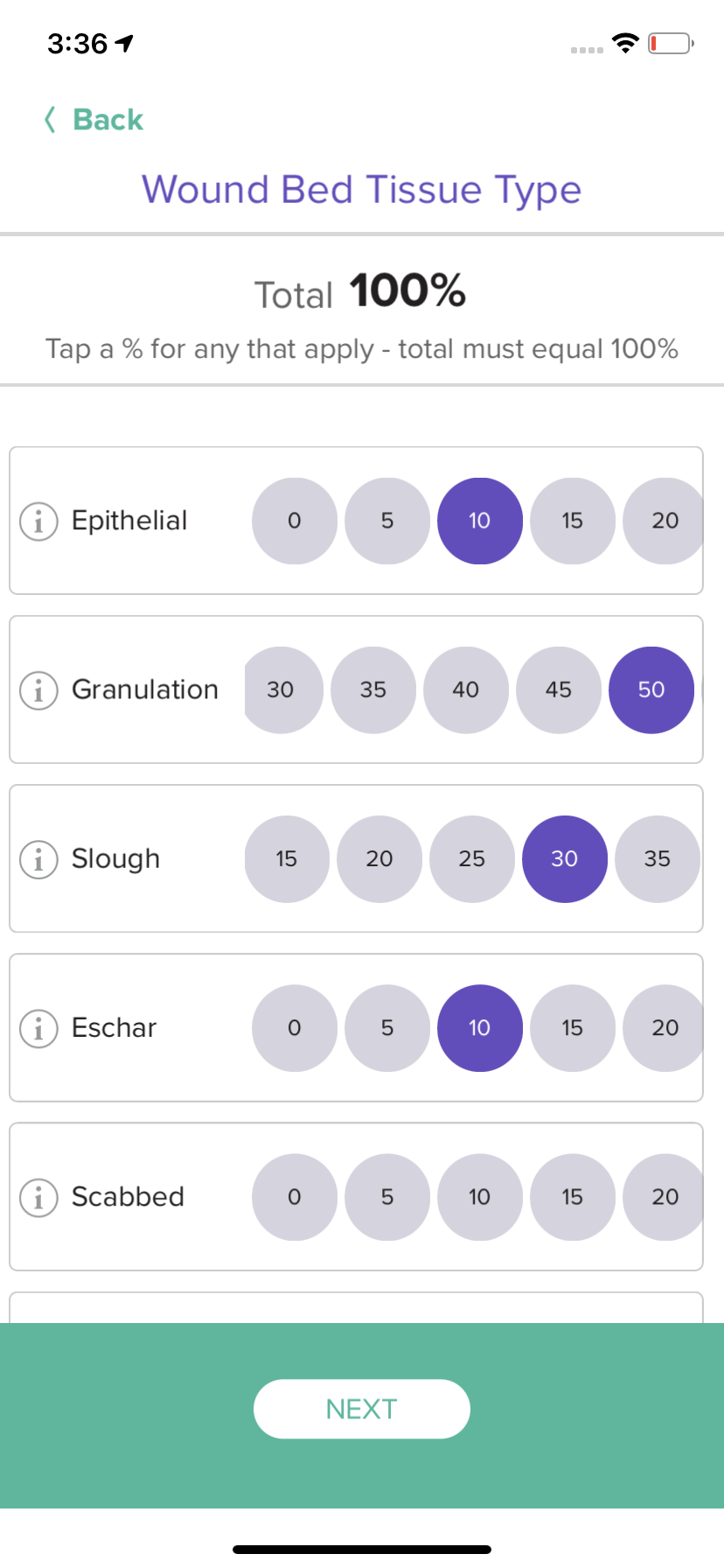Show the Slough info icon details
This screenshot has width=724, height=1568.
tap(38, 859)
